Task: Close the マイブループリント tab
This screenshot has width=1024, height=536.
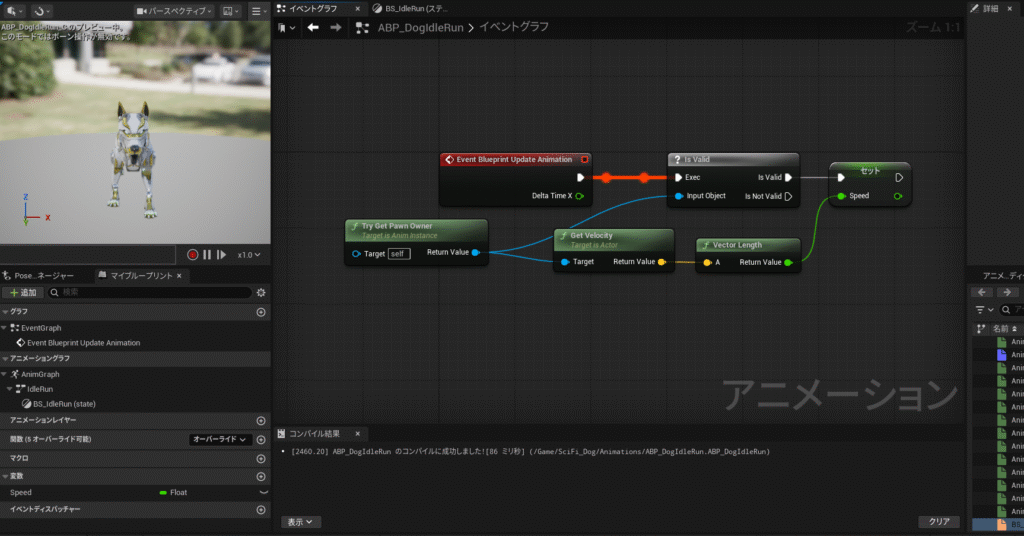Action: click(x=179, y=276)
